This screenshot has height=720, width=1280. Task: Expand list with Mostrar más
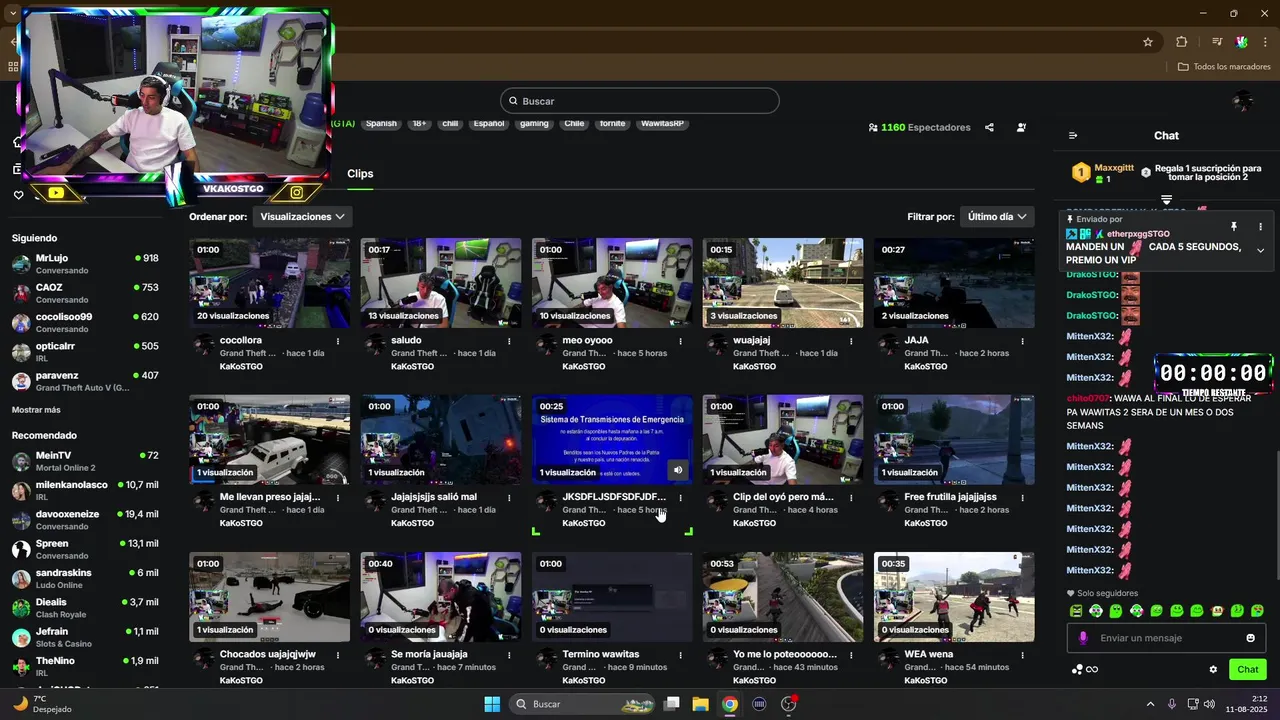(x=36, y=410)
